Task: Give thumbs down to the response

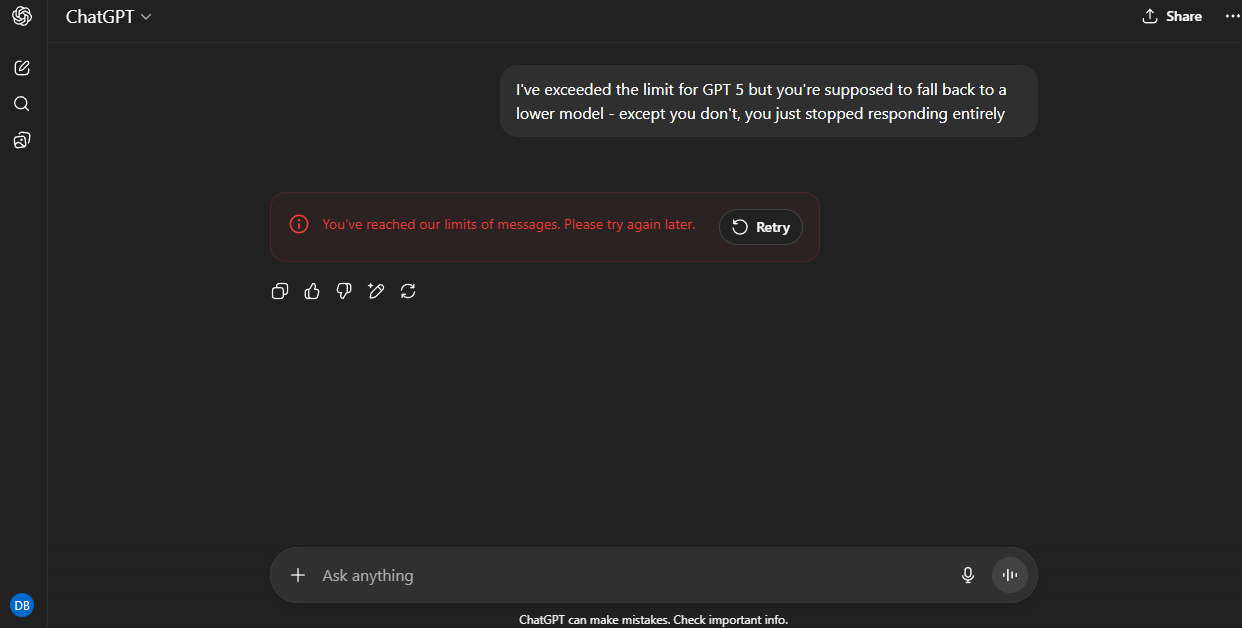Action: (344, 291)
